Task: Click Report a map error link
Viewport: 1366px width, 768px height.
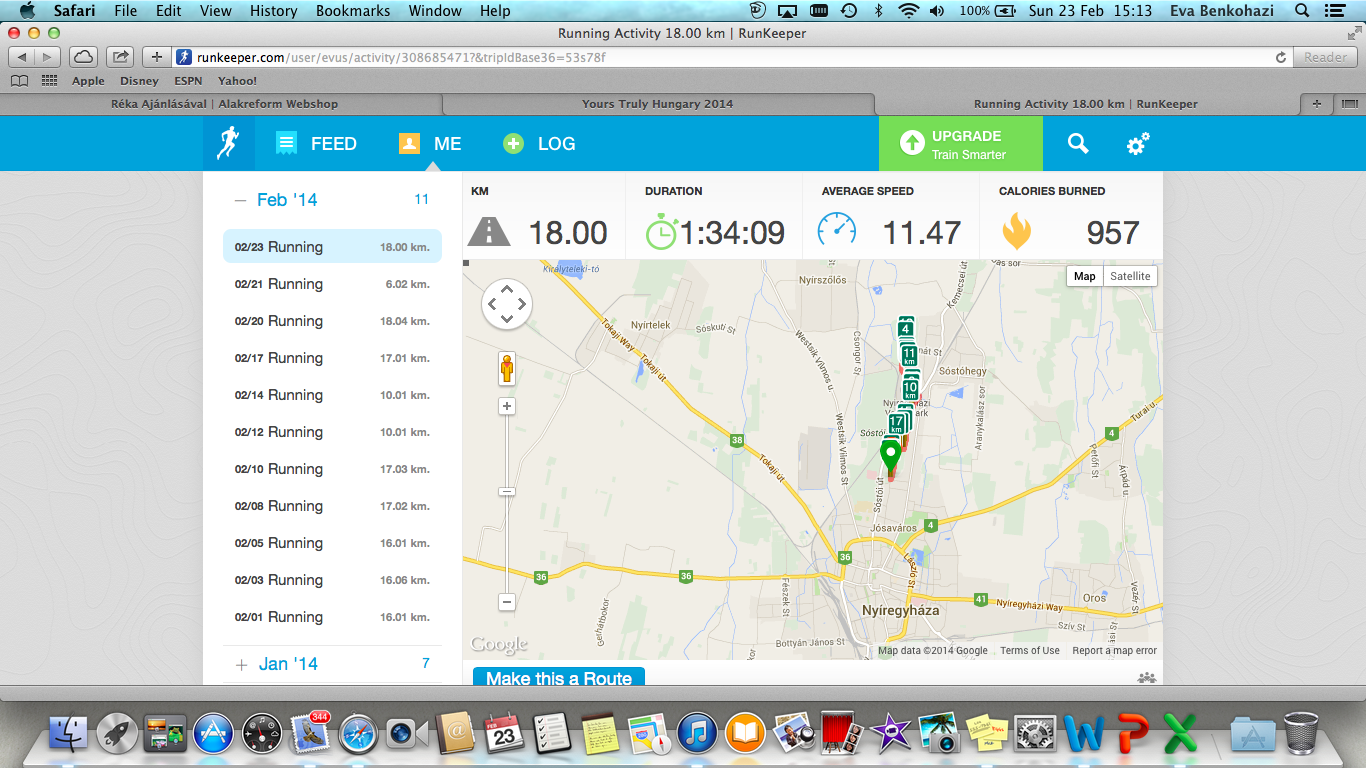Action: (1114, 650)
